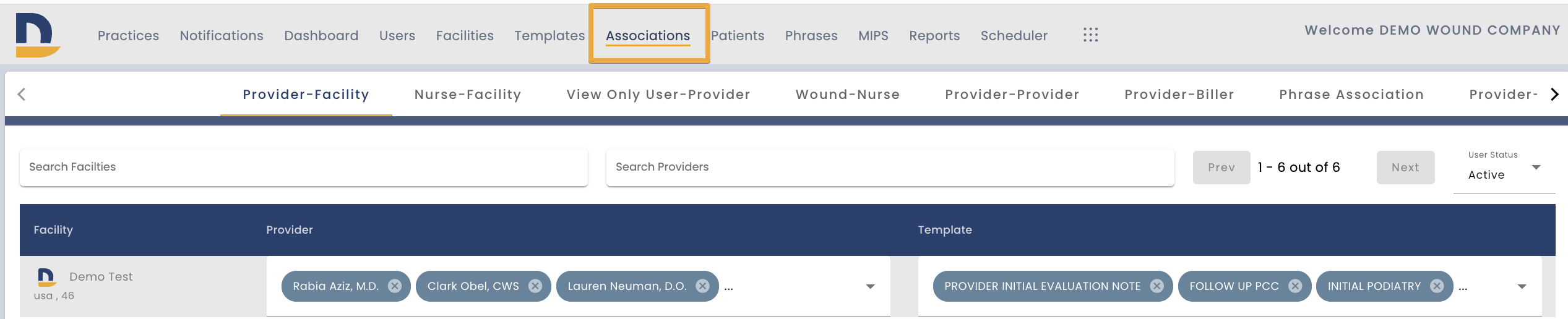Go to Patients in top navigation

(738, 36)
